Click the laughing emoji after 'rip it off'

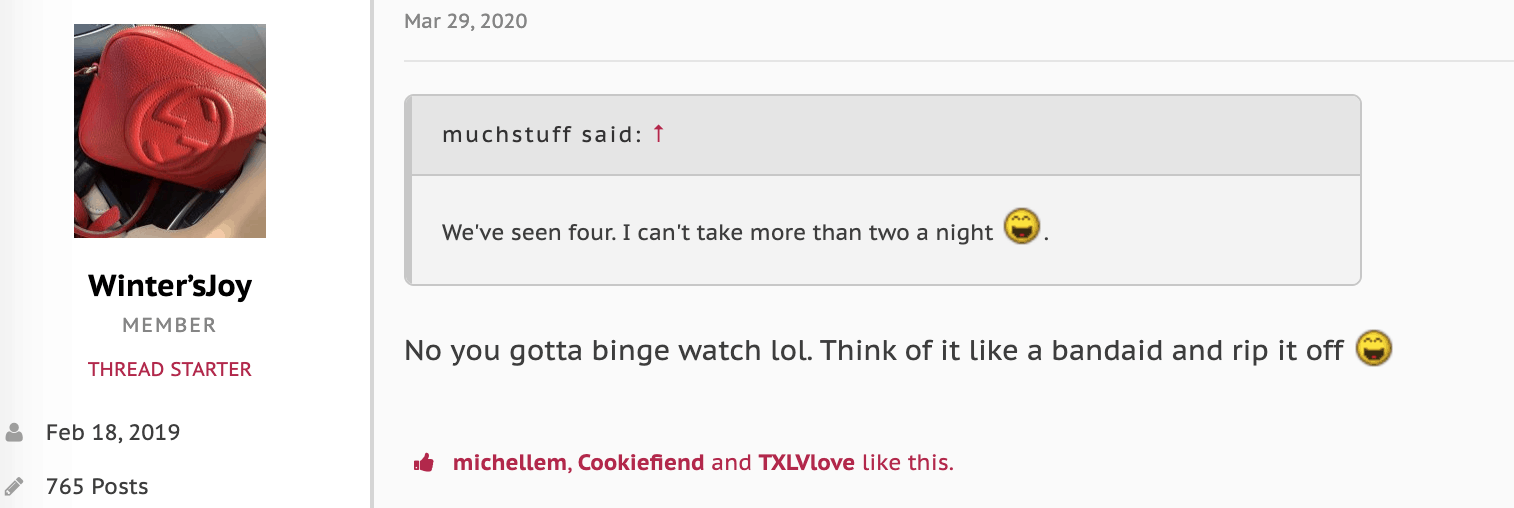1374,349
